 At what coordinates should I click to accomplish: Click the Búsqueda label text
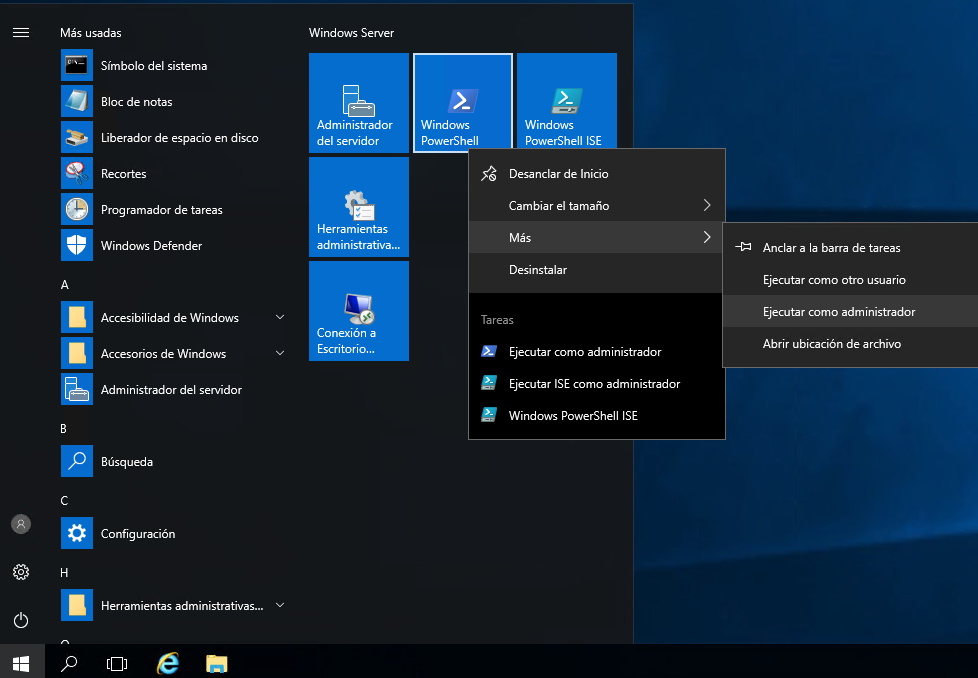point(127,462)
